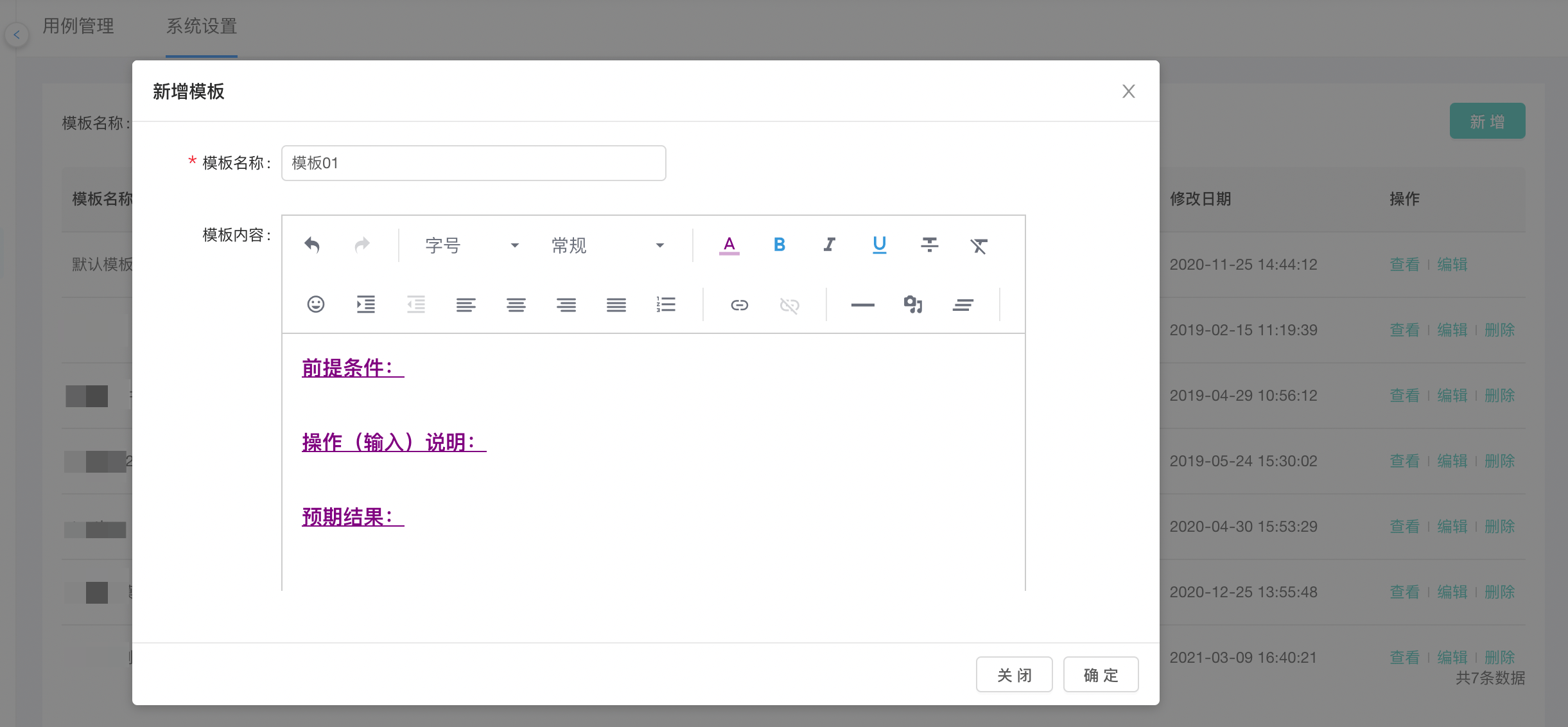This screenshot has height=727, width=1568.
Task: Click 查看 for the 2019-05-24 row
Action: pos(1404,461)
